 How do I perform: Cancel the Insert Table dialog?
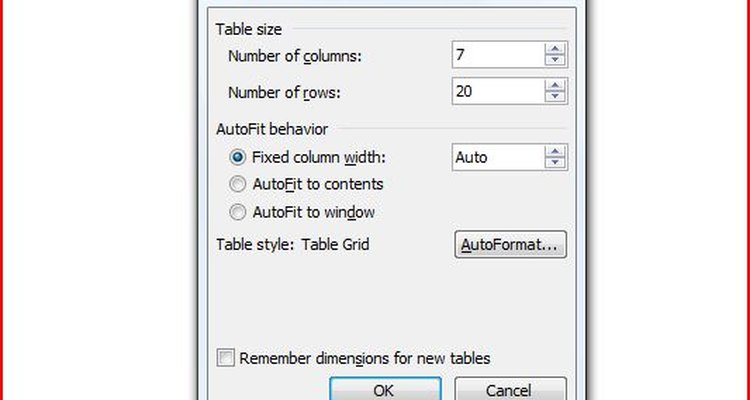(510, 389)
